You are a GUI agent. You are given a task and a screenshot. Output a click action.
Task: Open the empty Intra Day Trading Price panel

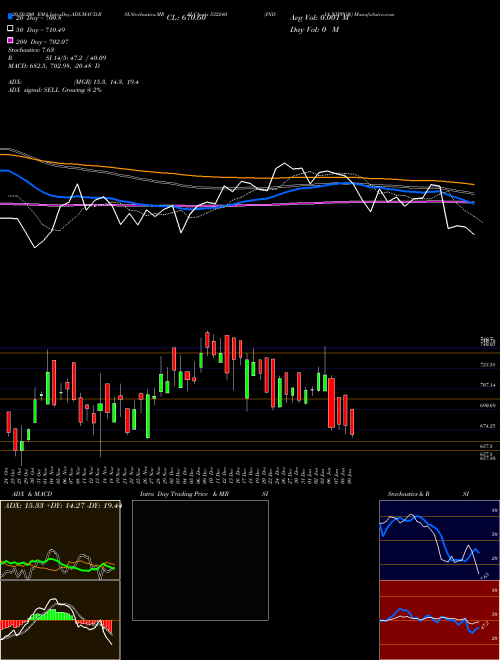tap(200, 560)
